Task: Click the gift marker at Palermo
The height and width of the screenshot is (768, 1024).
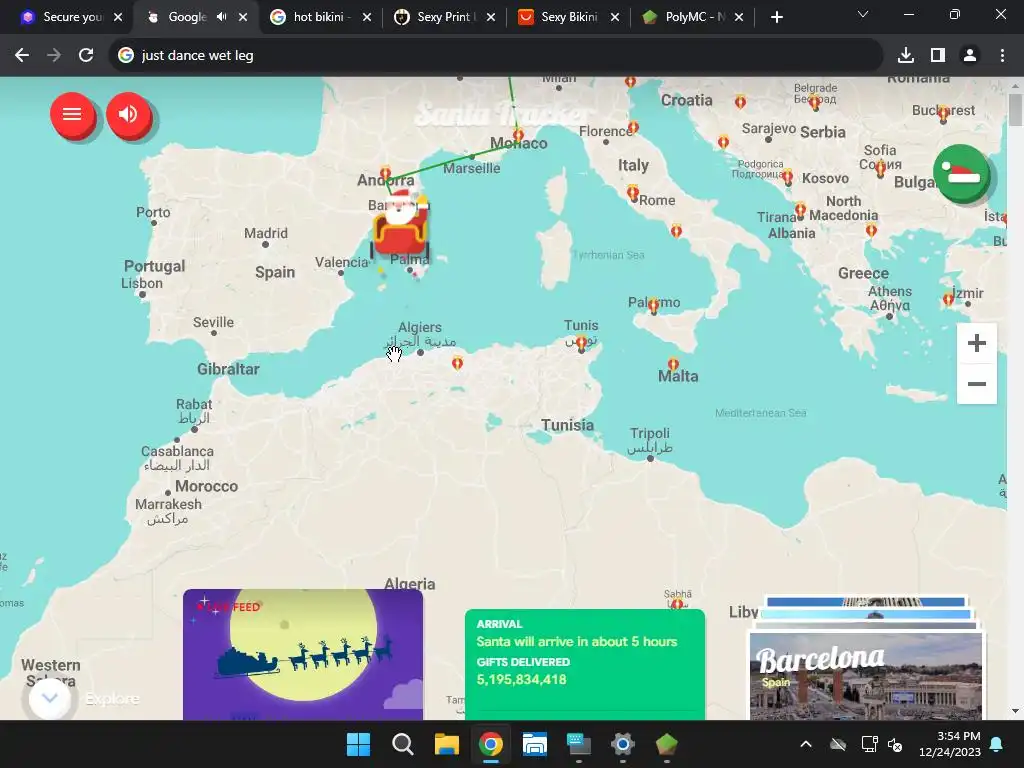Action: point(654,306)
